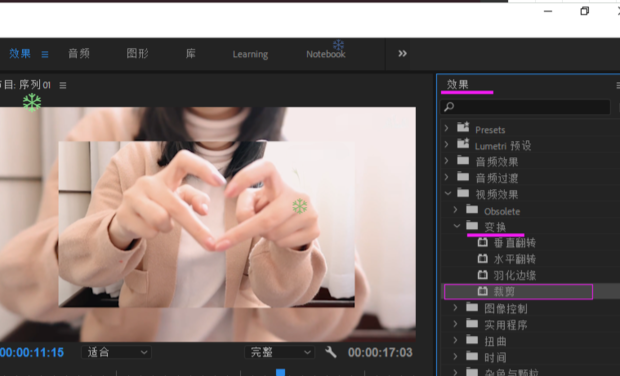Restore down the application window
620x376 pixels.
tap(584, 11)
